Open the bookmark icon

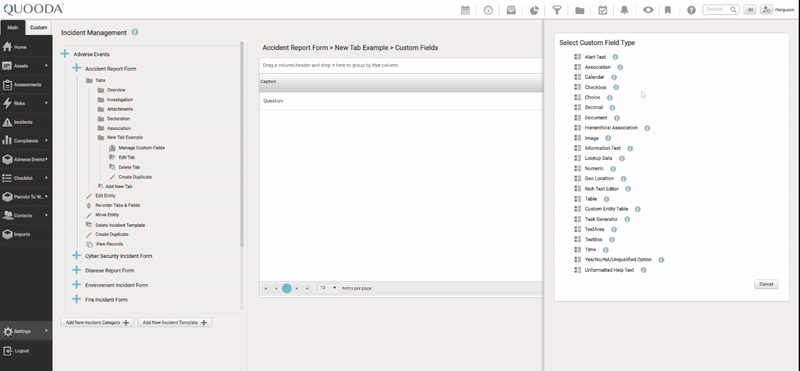[x=668, y=10]
